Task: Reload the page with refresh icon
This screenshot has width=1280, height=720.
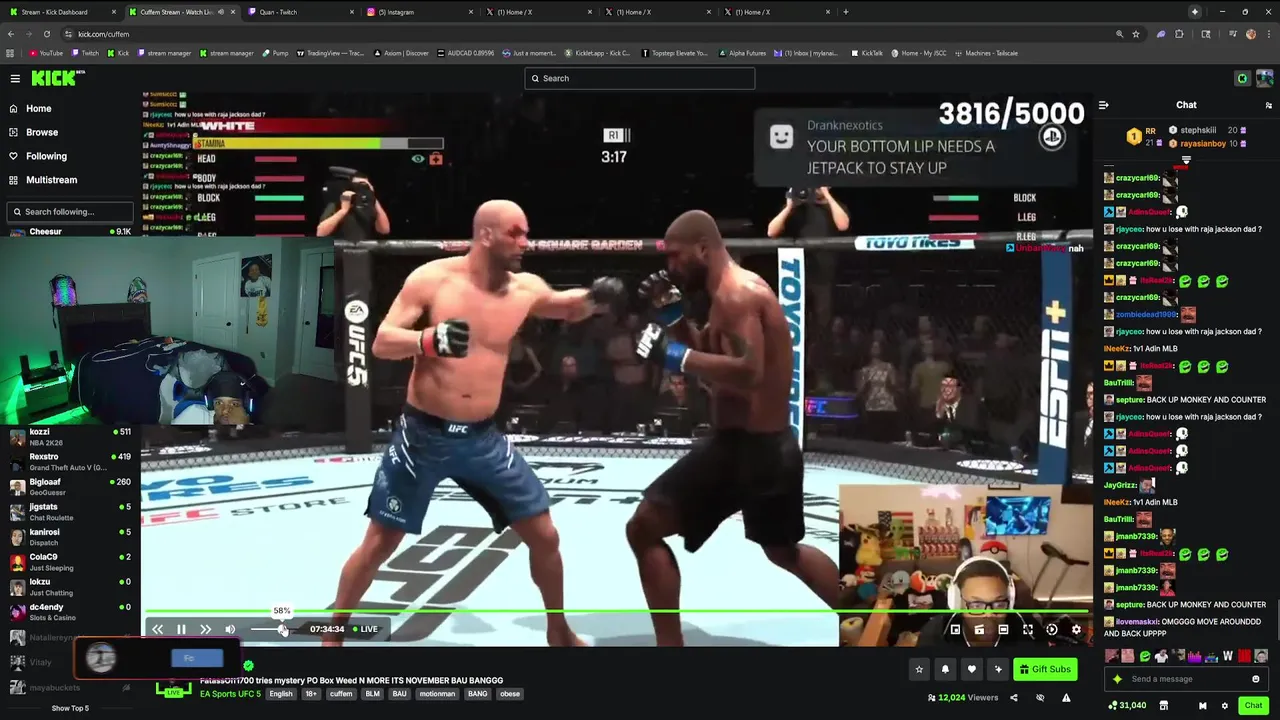Action: click(47, 34)
